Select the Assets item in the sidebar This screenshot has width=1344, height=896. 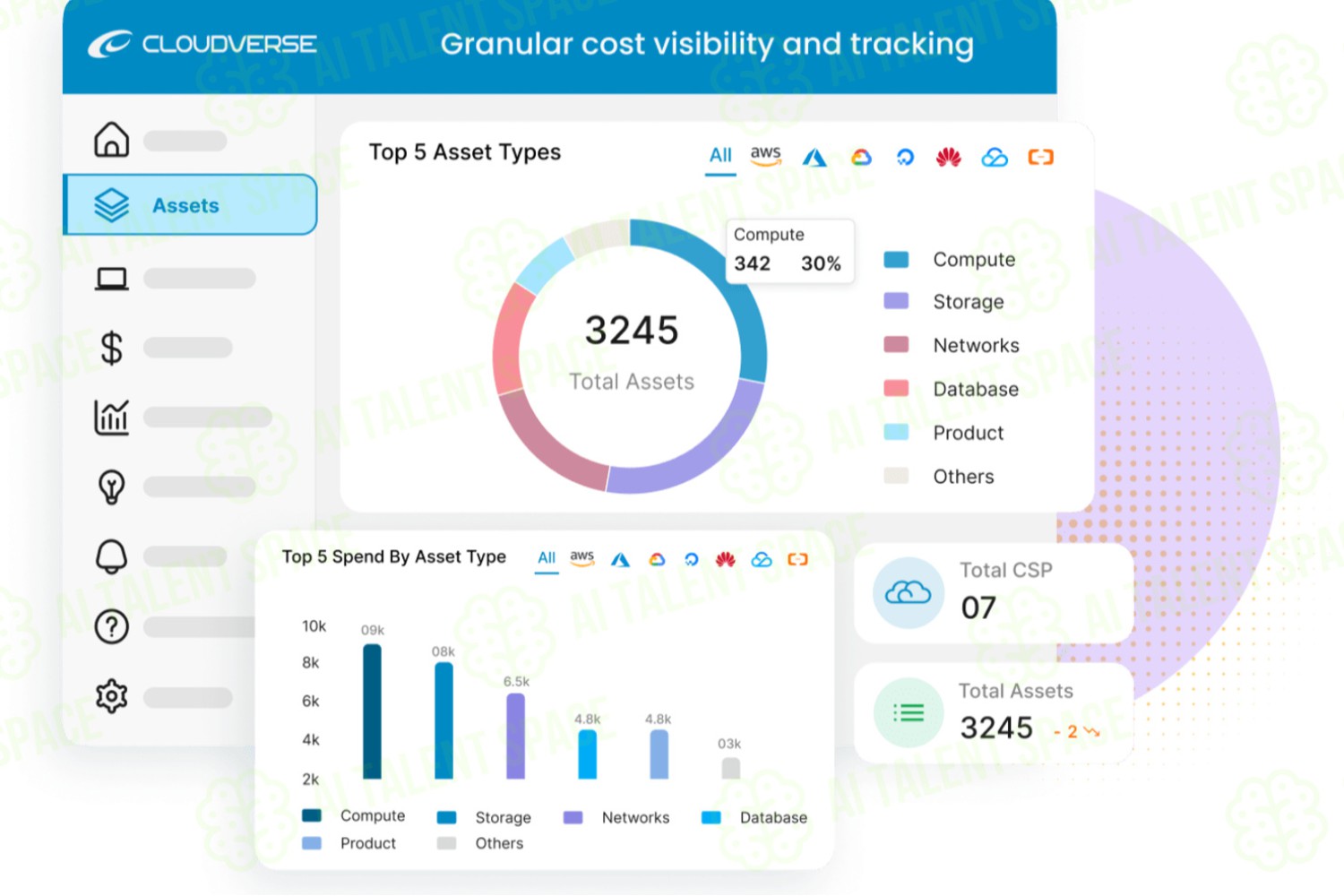coord(190,205)
